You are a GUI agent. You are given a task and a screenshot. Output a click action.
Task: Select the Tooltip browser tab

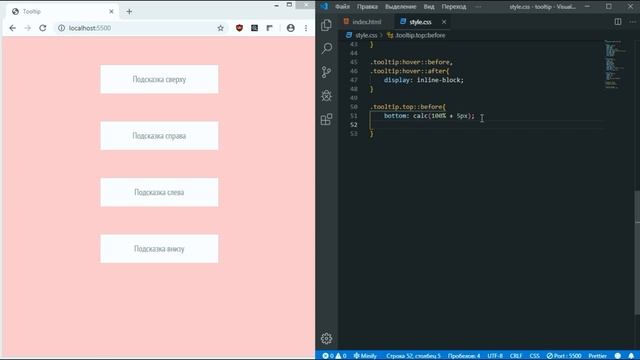63,12
